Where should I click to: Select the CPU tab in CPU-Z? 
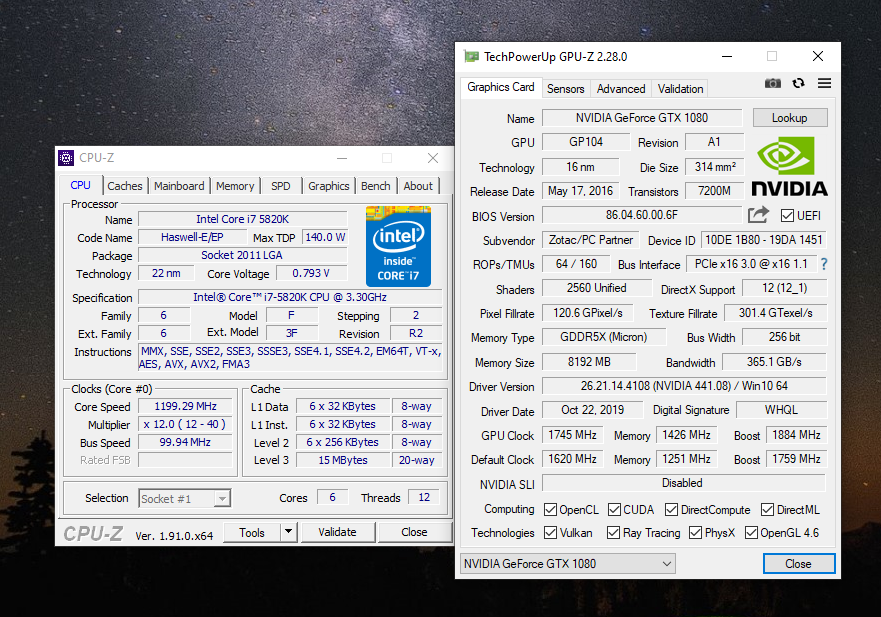[x=80, y=185]
